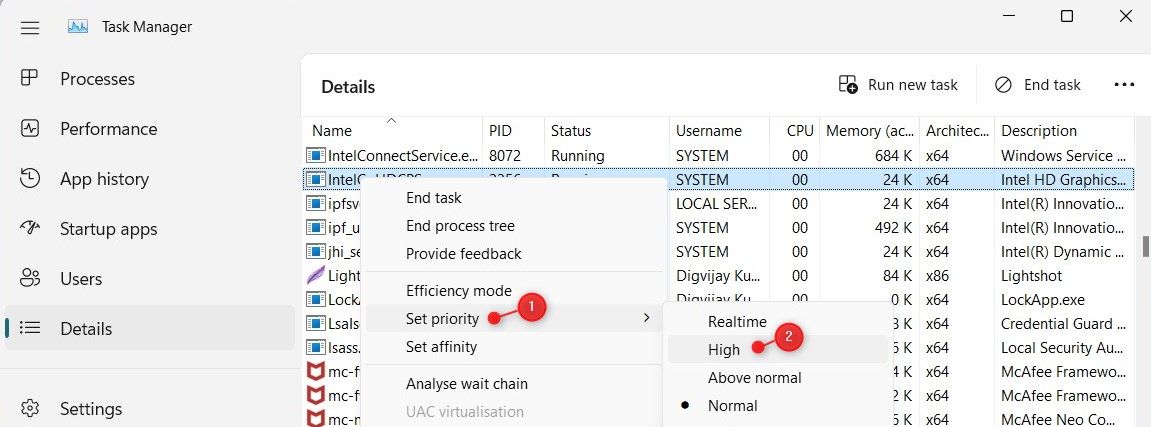Click the End task toolbar button
Screen dimensions: 1151x427
[1037, 84]
